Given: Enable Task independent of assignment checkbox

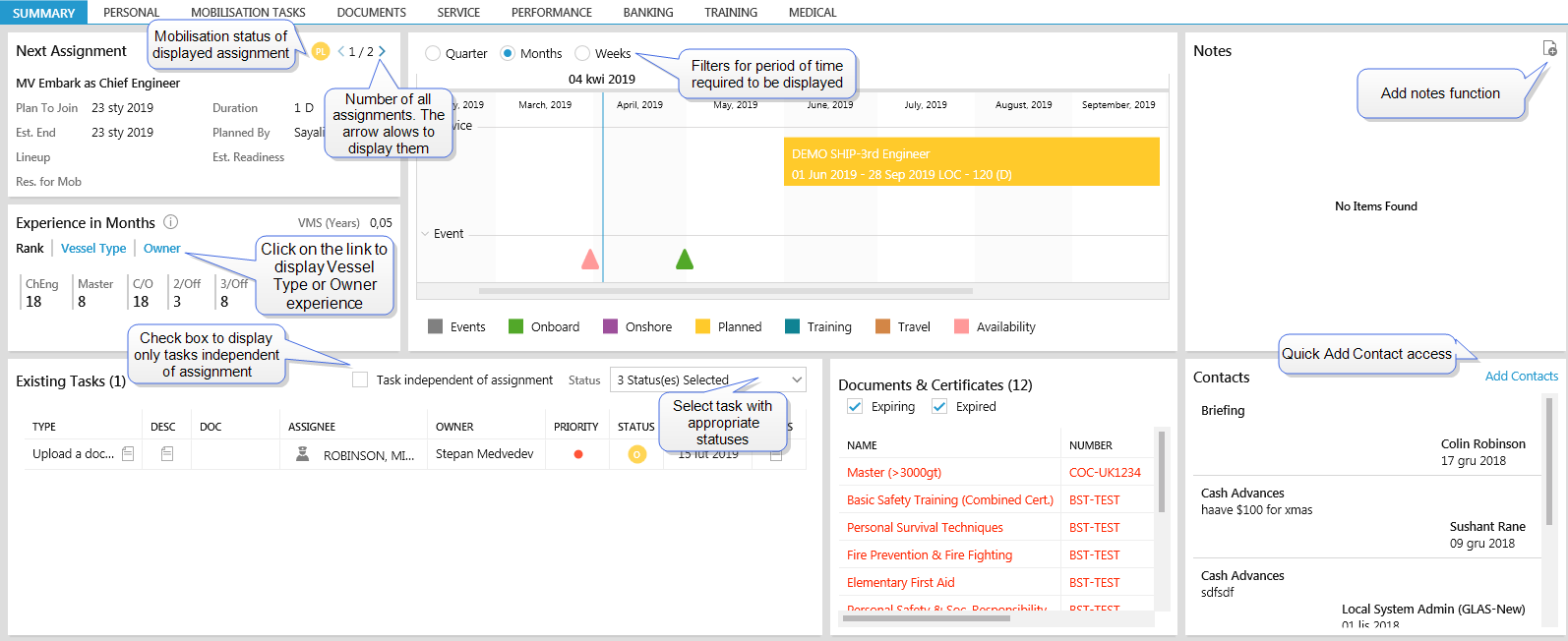Looking at the screenshot, I should (360, 379).
